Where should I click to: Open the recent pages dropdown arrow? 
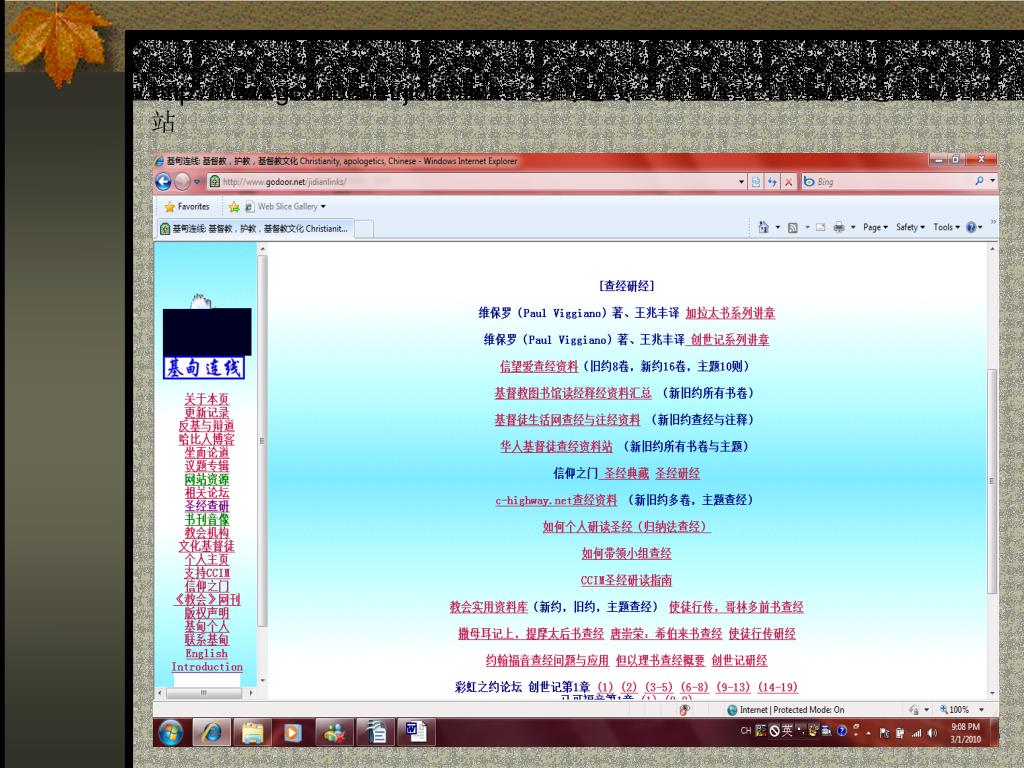(197, 182)
